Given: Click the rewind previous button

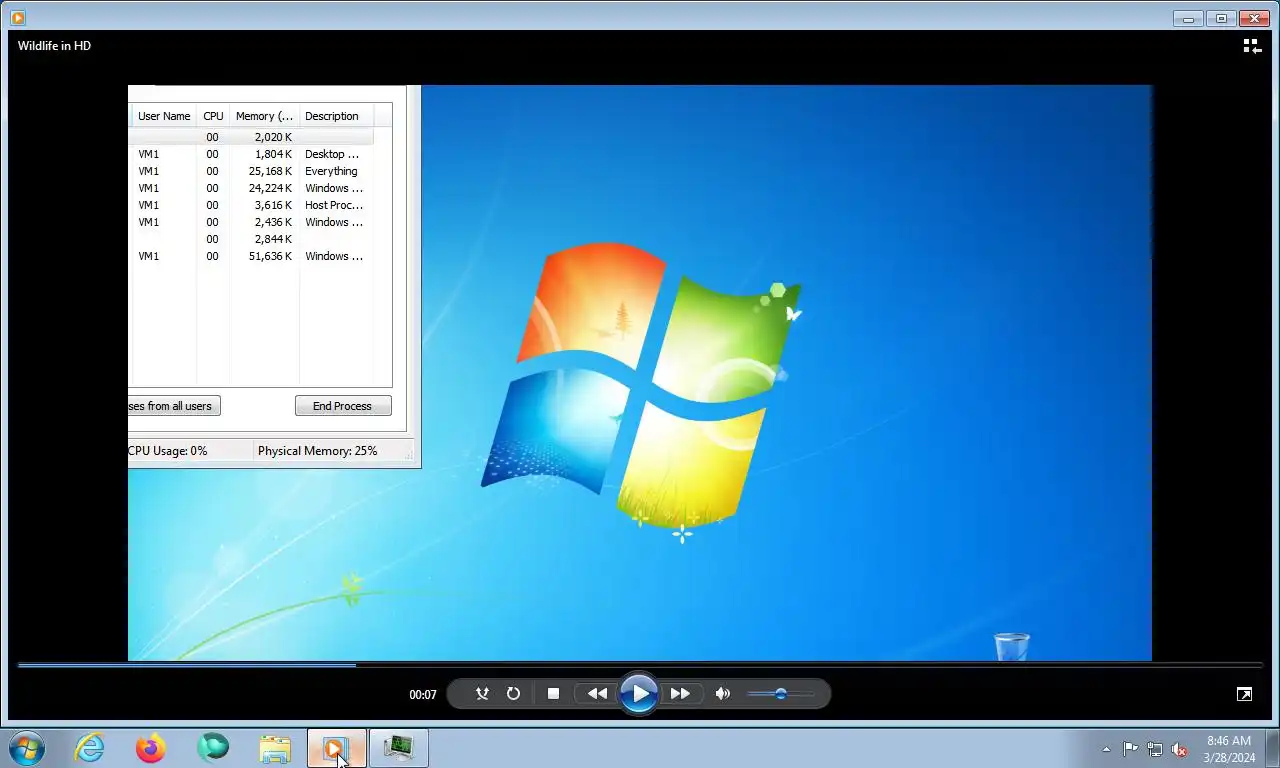Looking at the screenshot, I should pos(597,694).
